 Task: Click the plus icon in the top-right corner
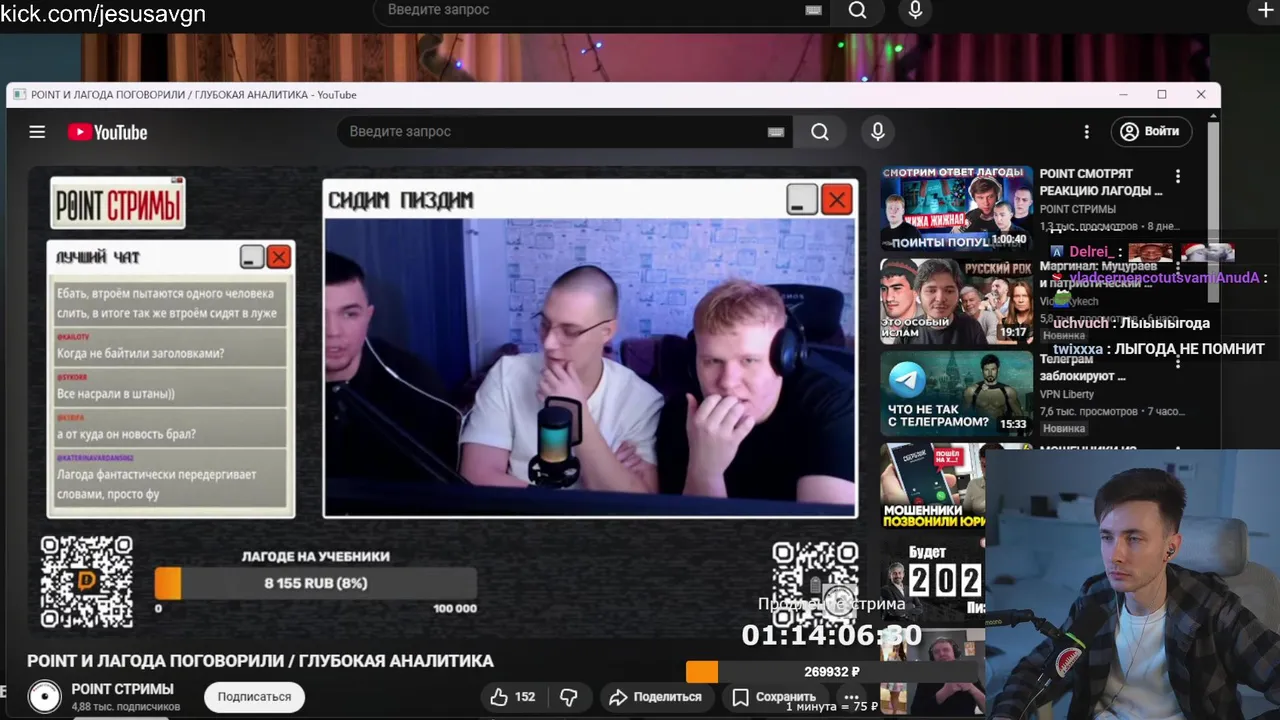click(1266, 10)
